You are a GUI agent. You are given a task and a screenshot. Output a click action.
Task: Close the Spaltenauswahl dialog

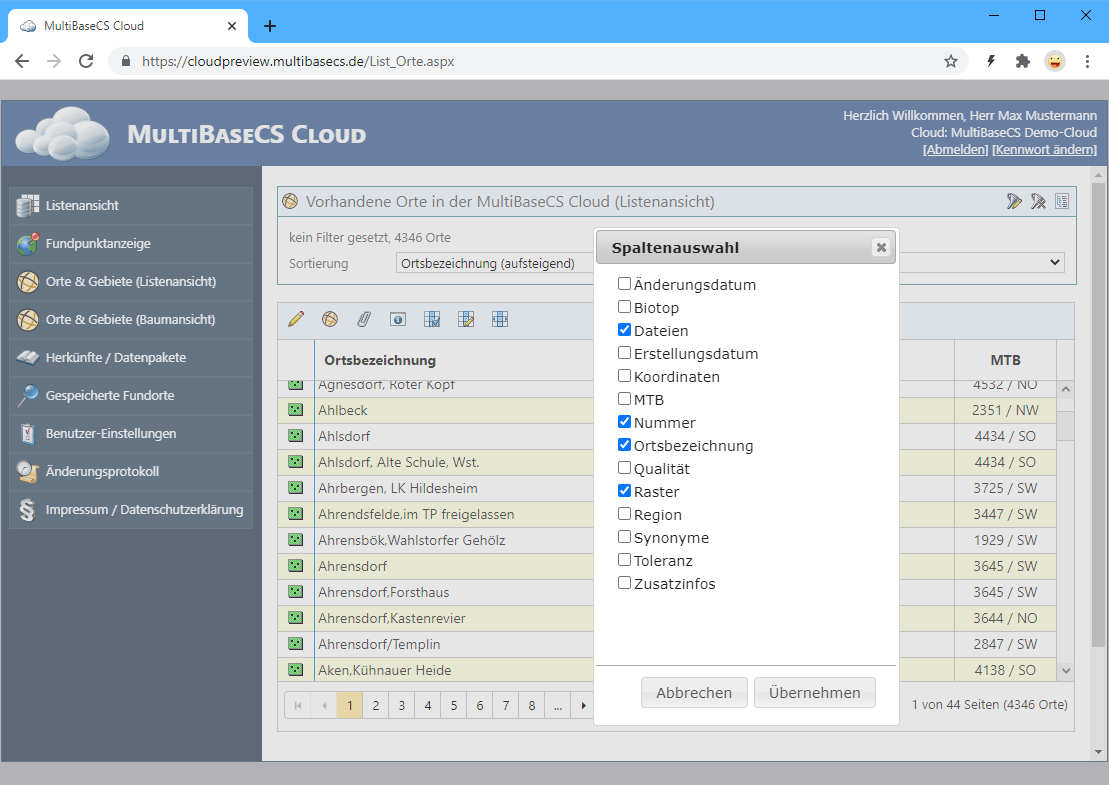point(880,248)
